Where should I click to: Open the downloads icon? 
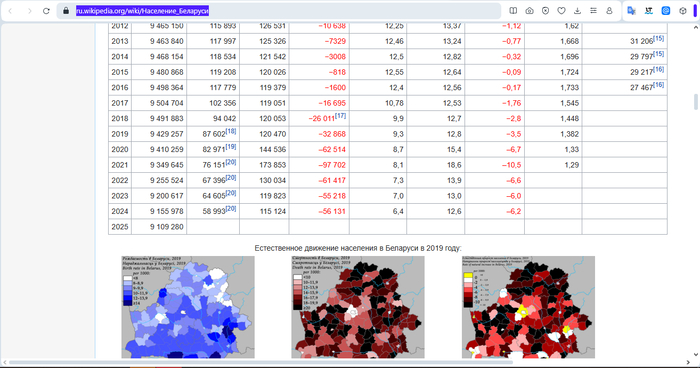[x=577, y=11]
